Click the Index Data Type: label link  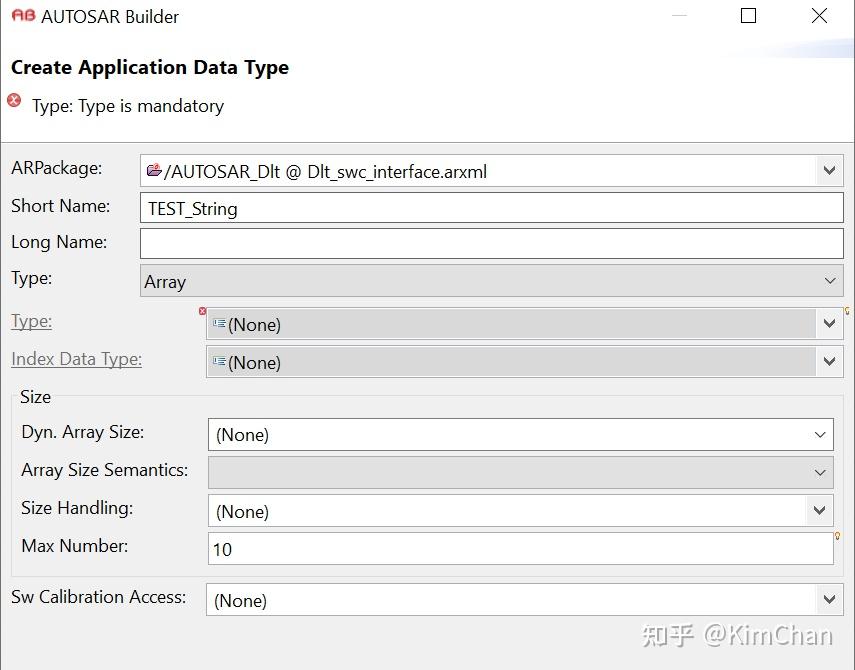75,359
